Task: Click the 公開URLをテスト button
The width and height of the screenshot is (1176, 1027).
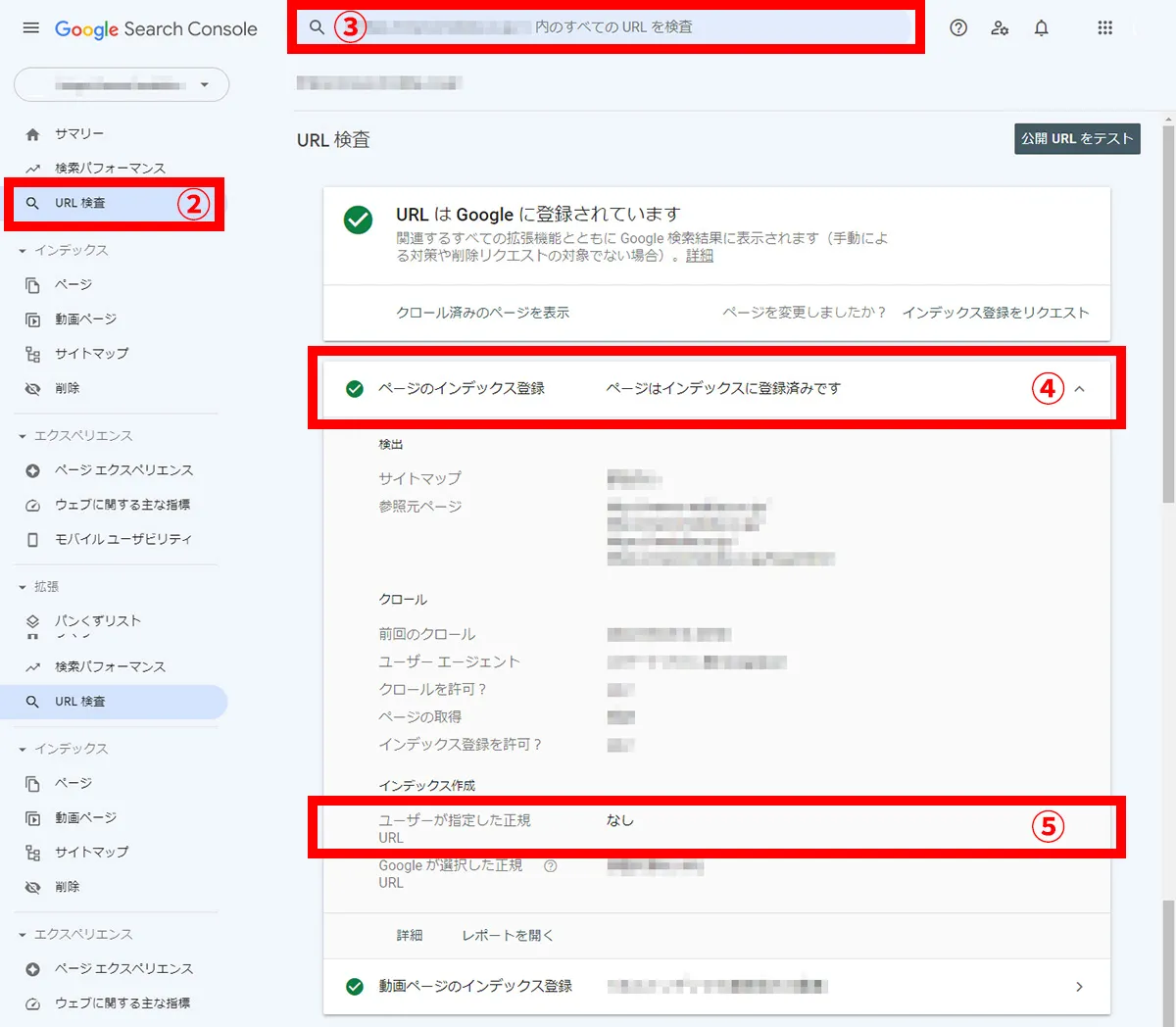Action: 1076,138
